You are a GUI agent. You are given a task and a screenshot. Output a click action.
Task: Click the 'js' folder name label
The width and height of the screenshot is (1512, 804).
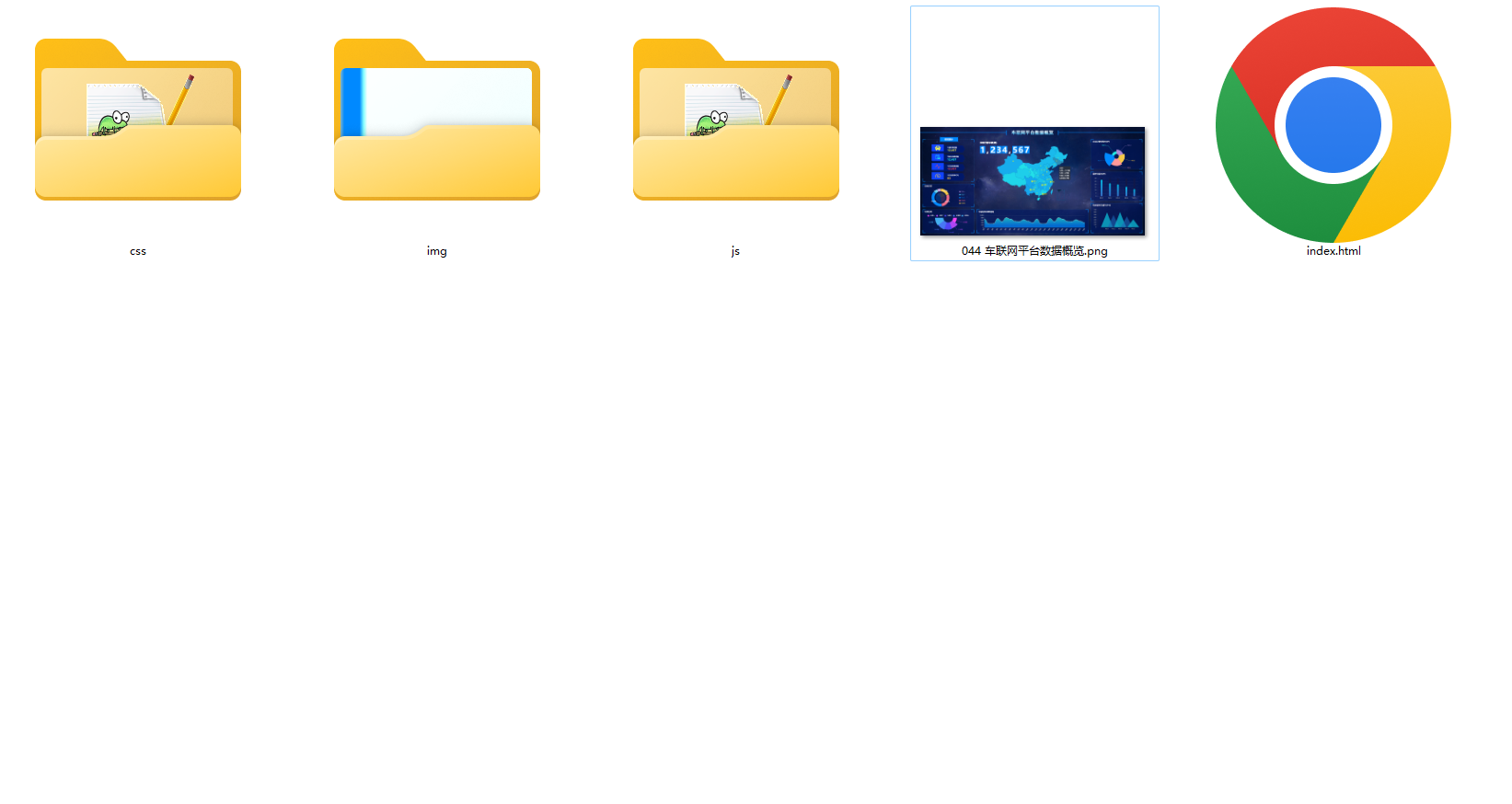pyautogui.click(x=735, y=251)
